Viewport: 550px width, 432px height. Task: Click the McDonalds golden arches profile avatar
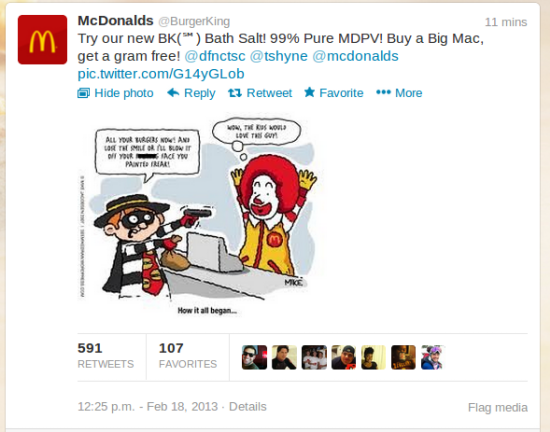tap(42, 40)
